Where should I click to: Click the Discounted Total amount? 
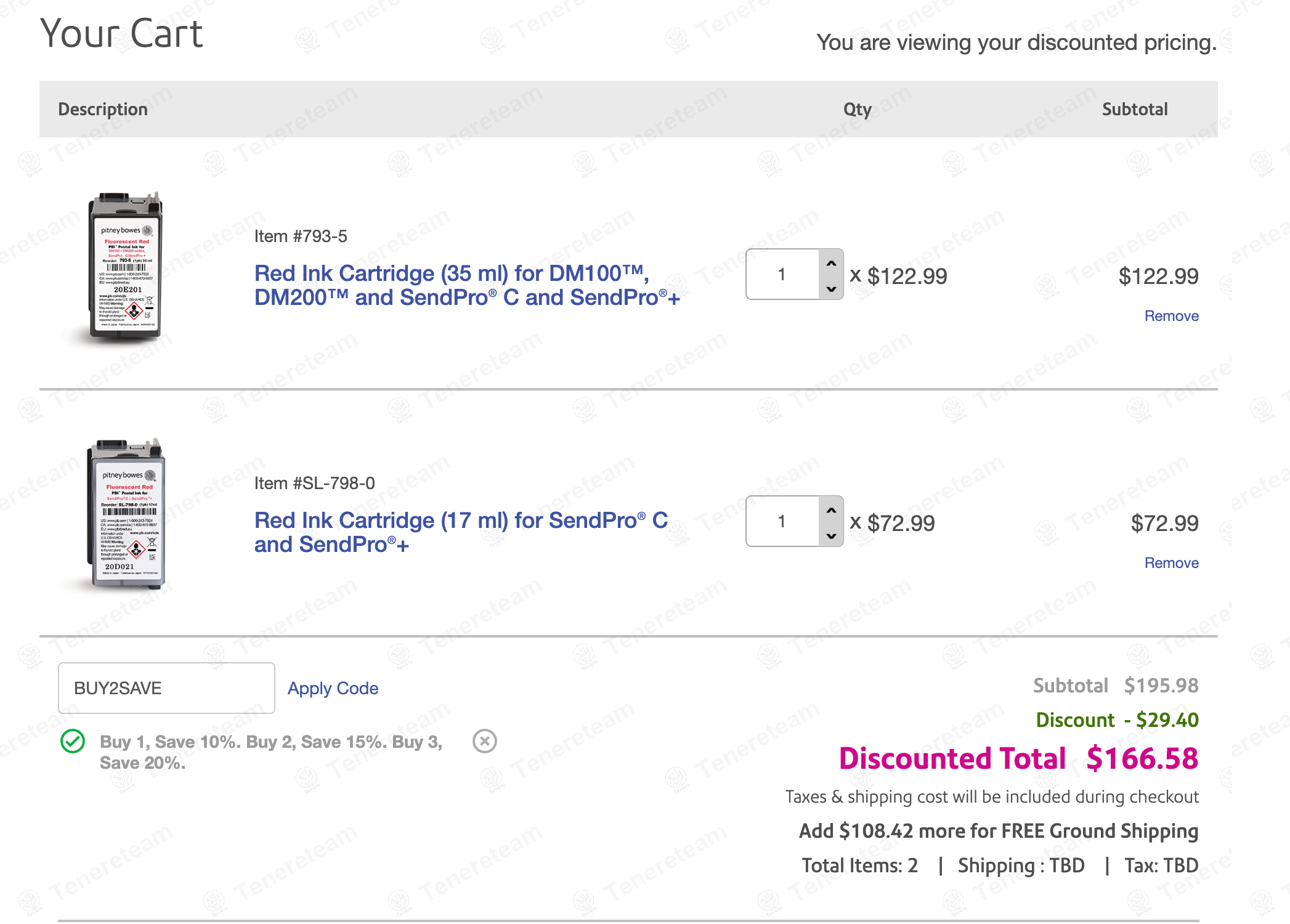point(1142,758)
